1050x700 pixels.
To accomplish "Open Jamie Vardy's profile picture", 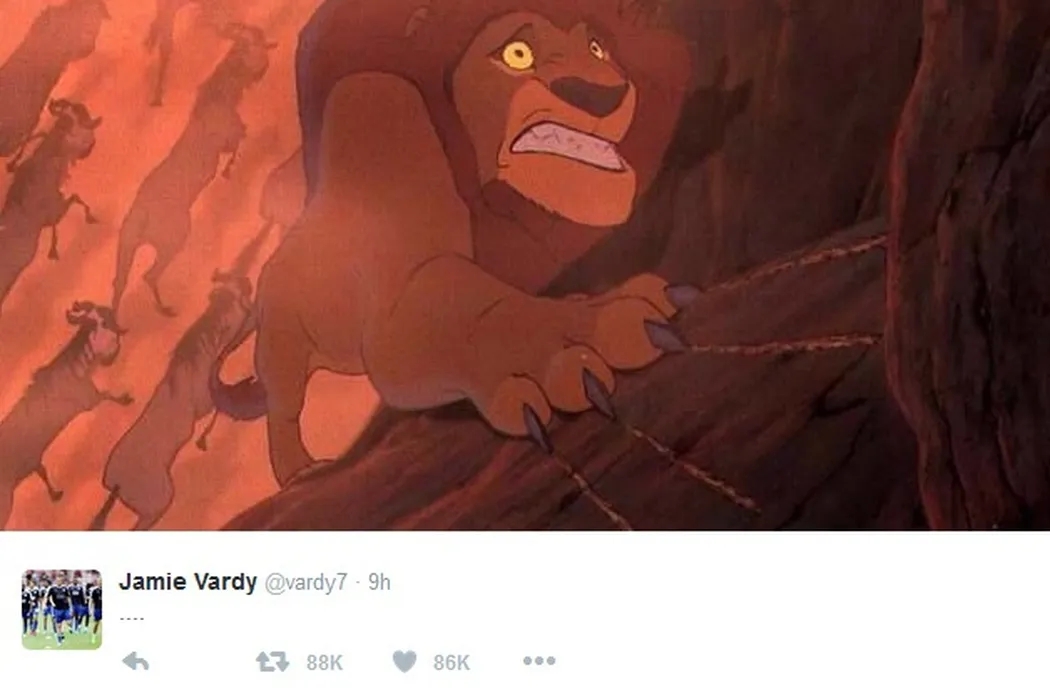I will coord(62,610).
